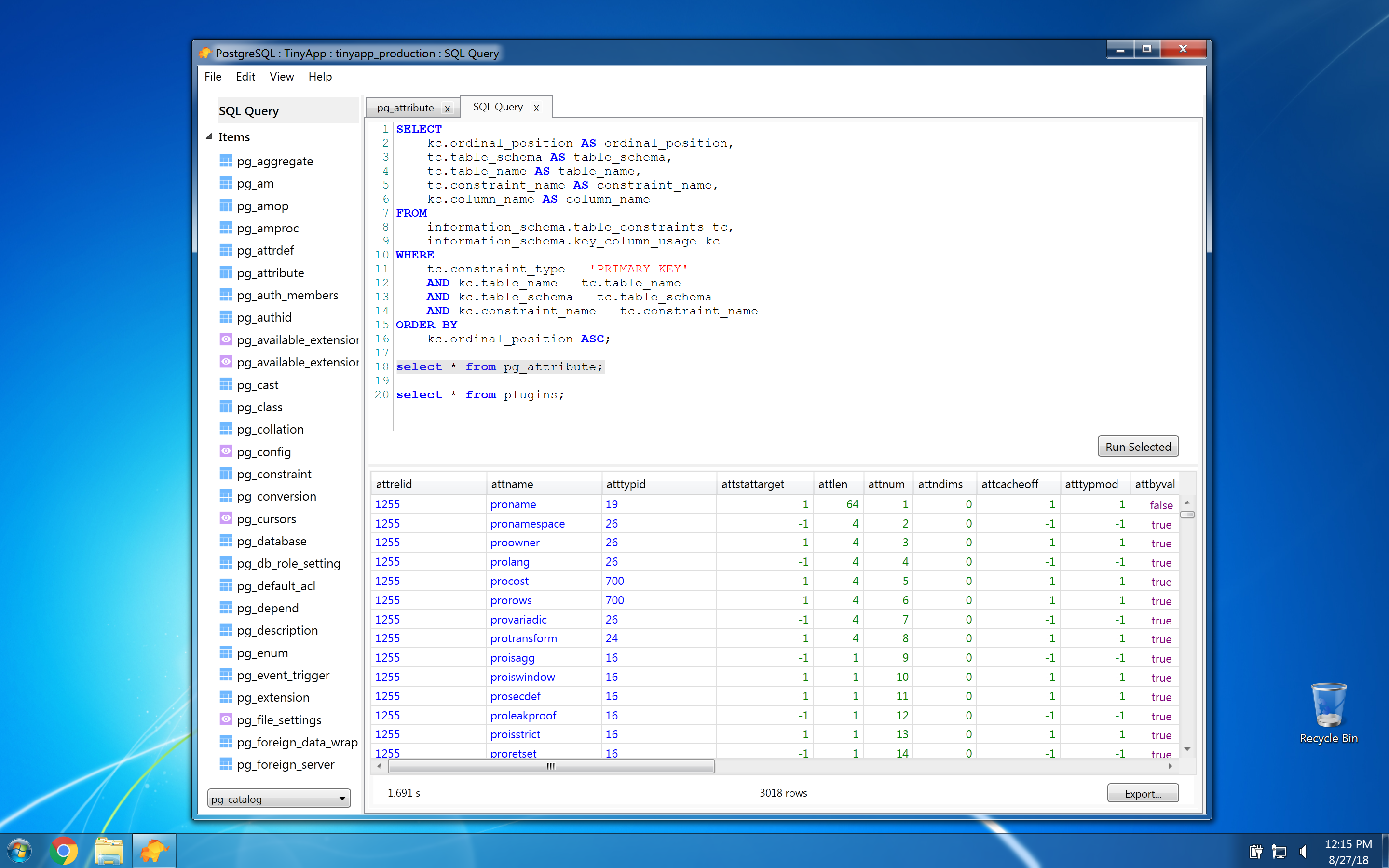Click the PostgreSQL TinyApp icon in title bar
The height and width of the screenshot is (868, 1389).
[x=208, y=52]
